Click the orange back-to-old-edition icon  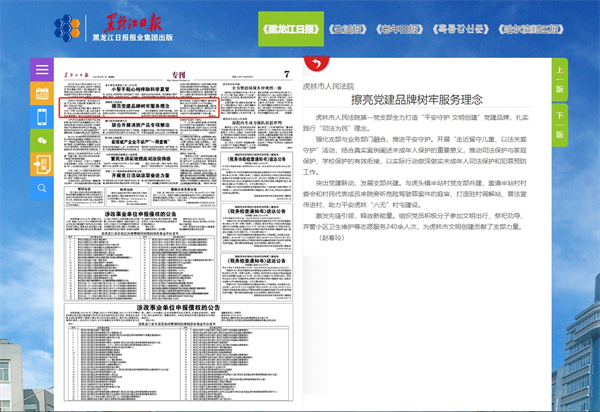pyautogui.click(x=42, y=163)
